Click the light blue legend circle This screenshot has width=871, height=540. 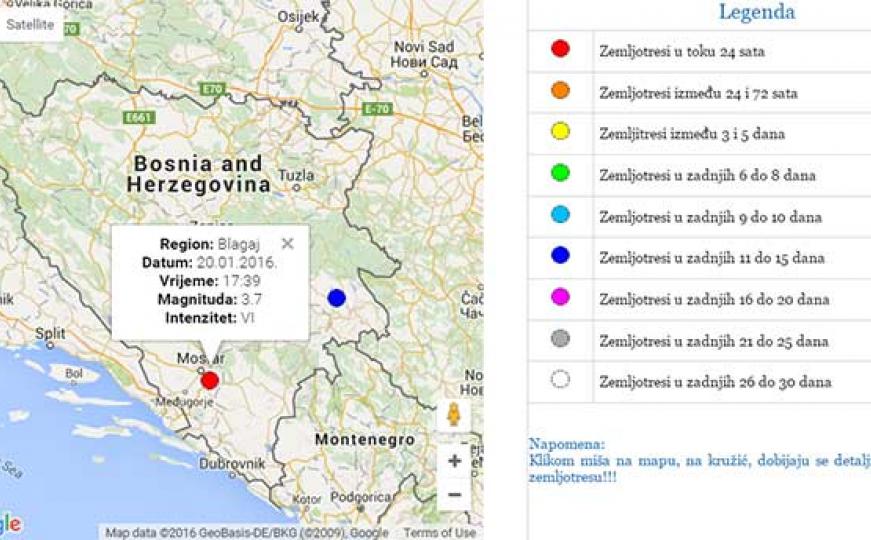pyautogui.click(x=560, y=215)
